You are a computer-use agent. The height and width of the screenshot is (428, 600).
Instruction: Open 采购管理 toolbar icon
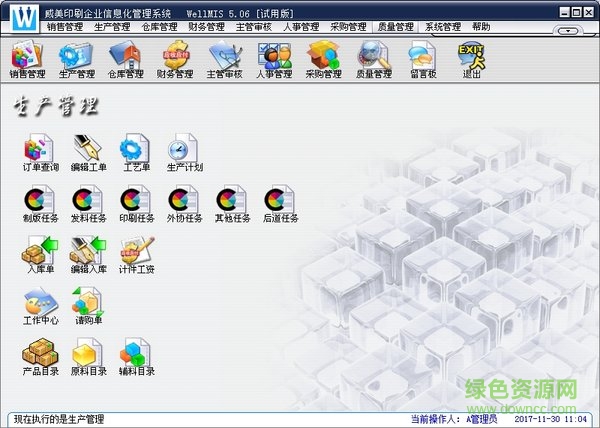pyautogui.click(x=323, y=59)
